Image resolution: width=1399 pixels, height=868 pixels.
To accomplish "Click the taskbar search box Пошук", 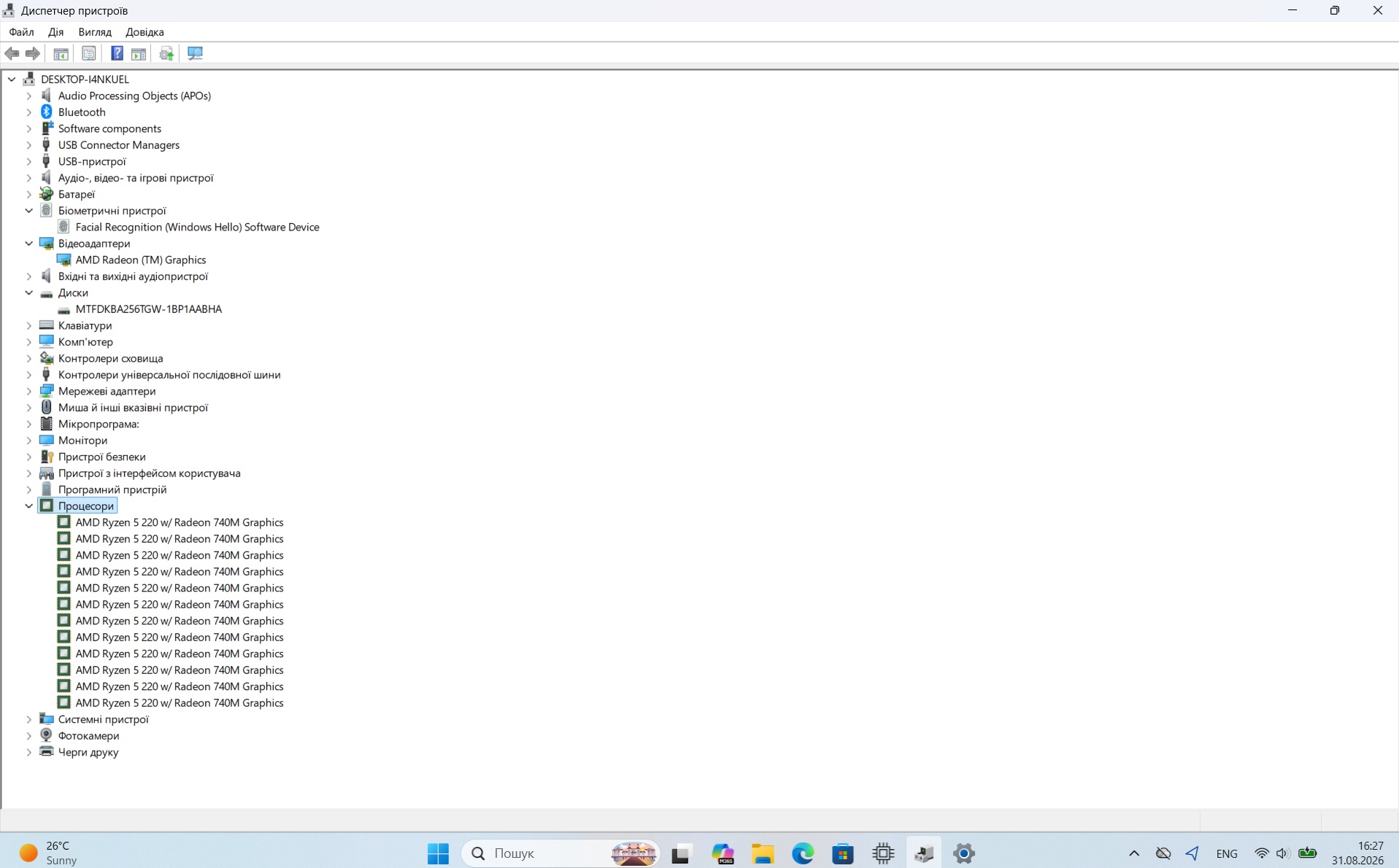I will pos(560,853).
